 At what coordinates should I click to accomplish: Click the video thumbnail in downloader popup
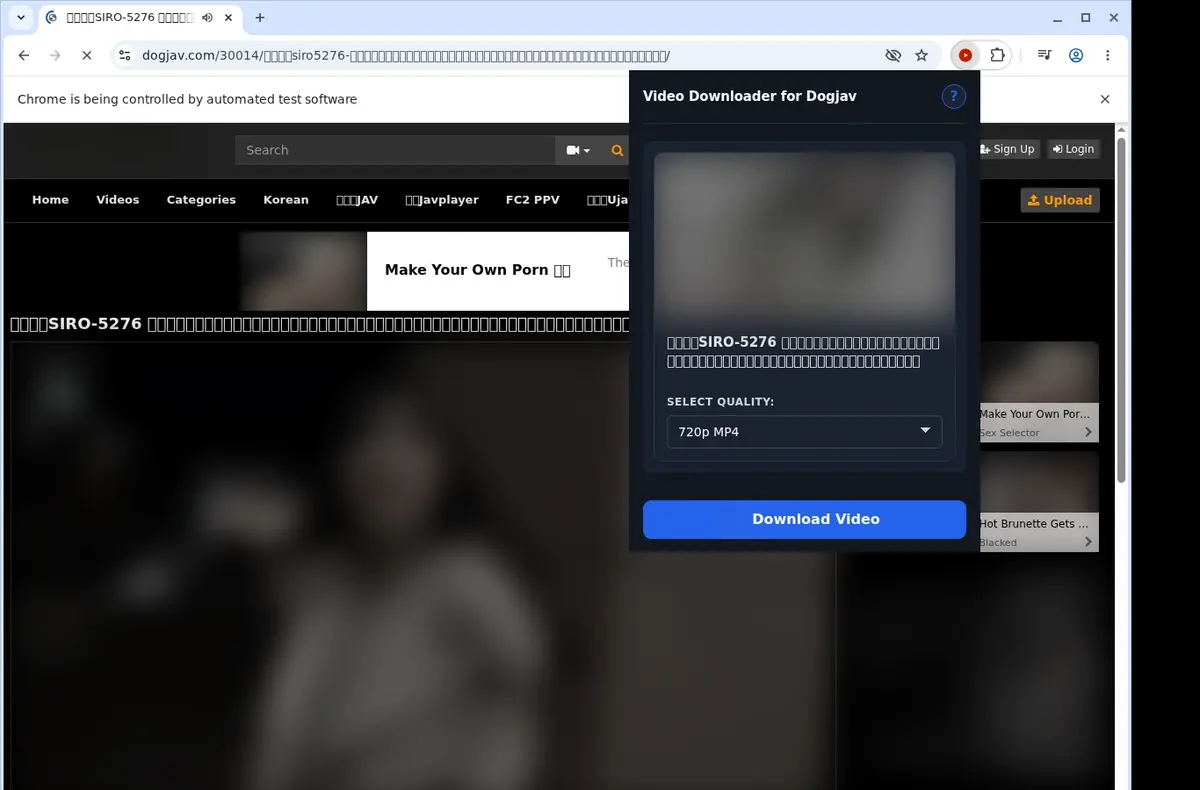pyautogui.click(x=804, y=238)
